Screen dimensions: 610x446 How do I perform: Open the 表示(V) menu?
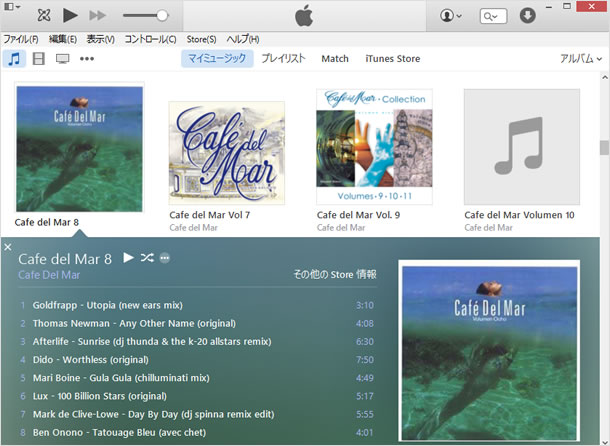[100, 39]
